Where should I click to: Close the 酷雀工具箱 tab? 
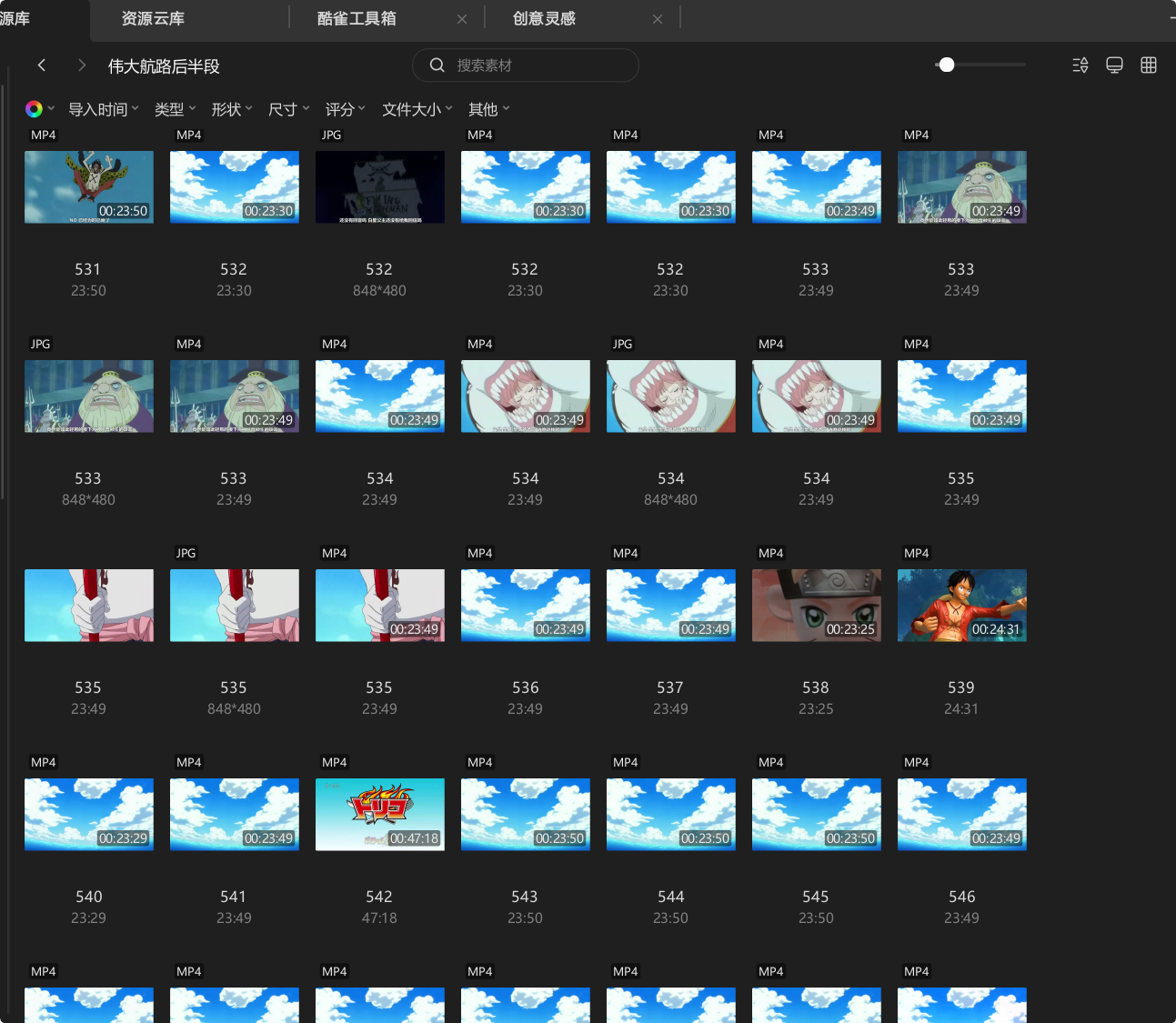coord(462,19)
